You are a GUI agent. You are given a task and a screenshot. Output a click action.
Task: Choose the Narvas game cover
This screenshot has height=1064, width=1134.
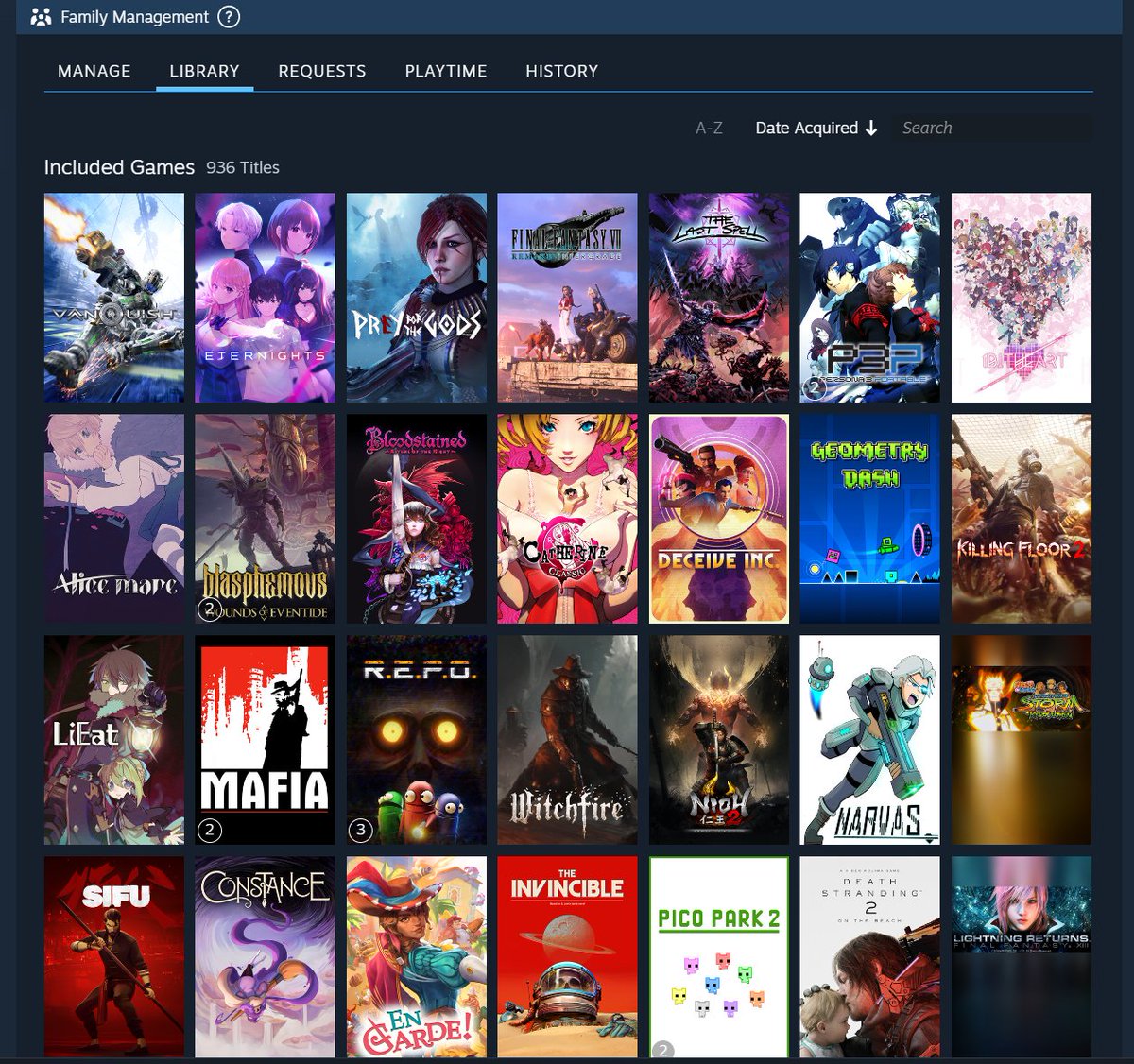[x=870, y=740]
